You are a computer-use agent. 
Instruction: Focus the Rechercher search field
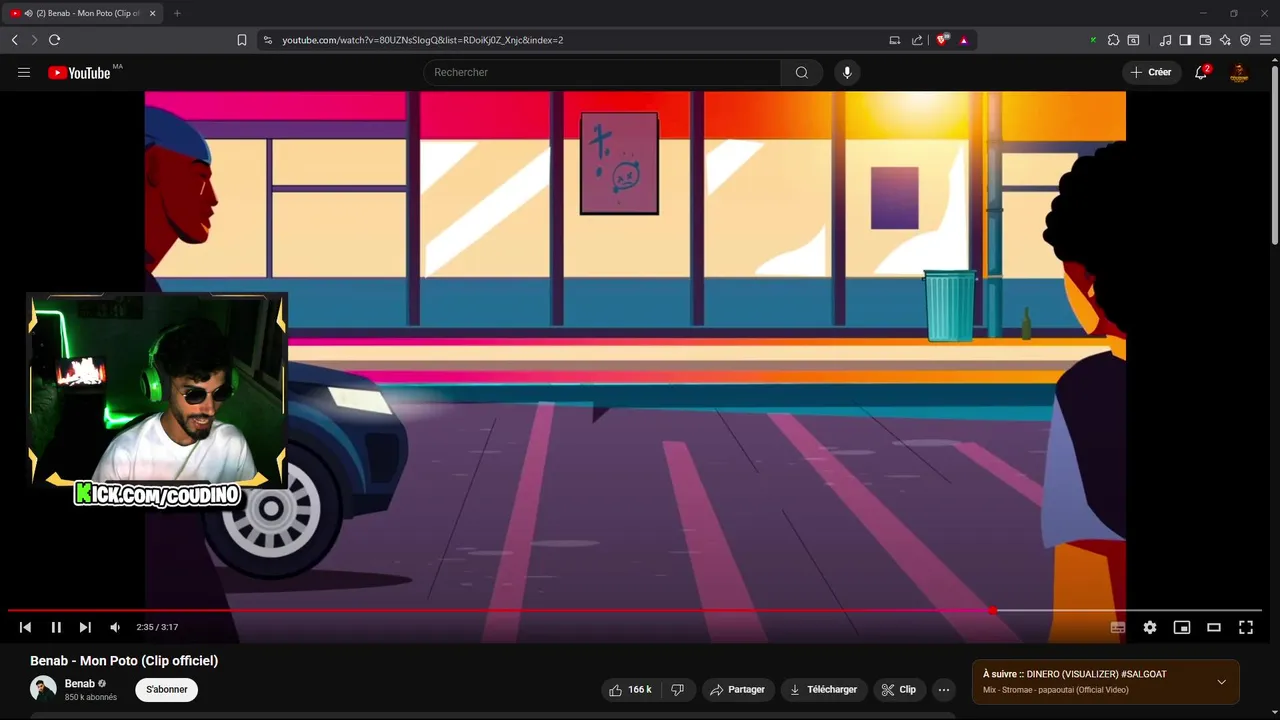click(x=602, y=72)
